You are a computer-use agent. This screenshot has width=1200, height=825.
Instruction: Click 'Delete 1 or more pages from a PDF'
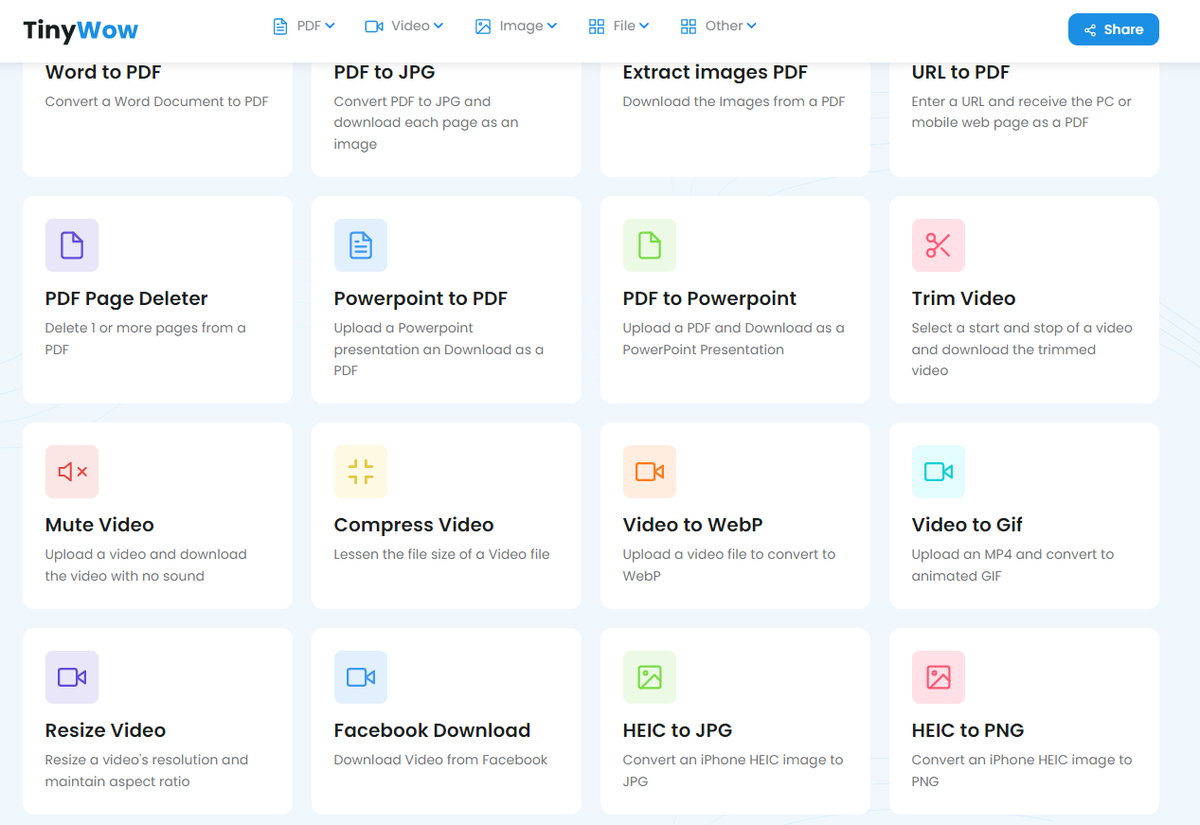(x=145, y=339)
